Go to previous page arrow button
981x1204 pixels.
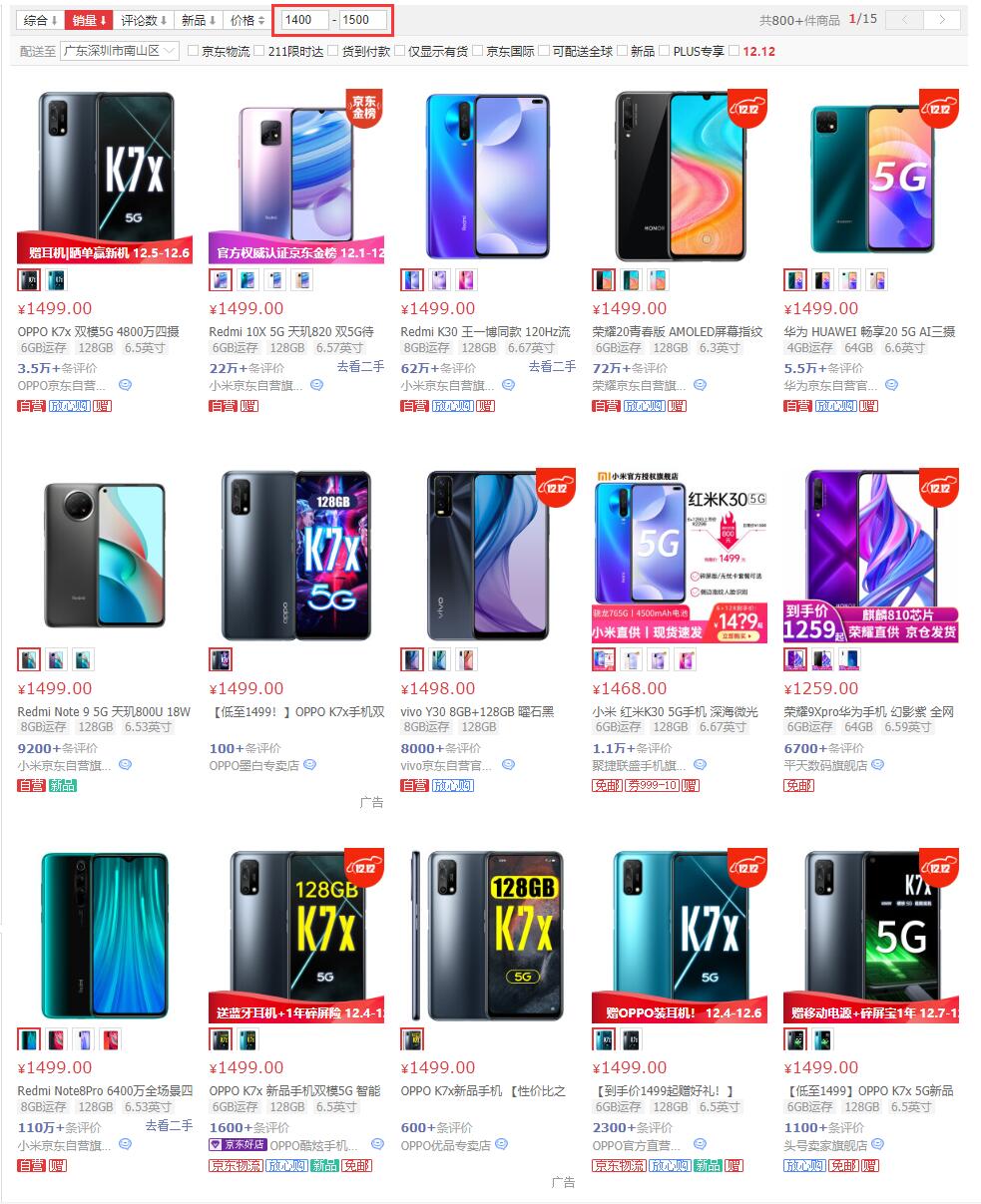tap(905, 19)
